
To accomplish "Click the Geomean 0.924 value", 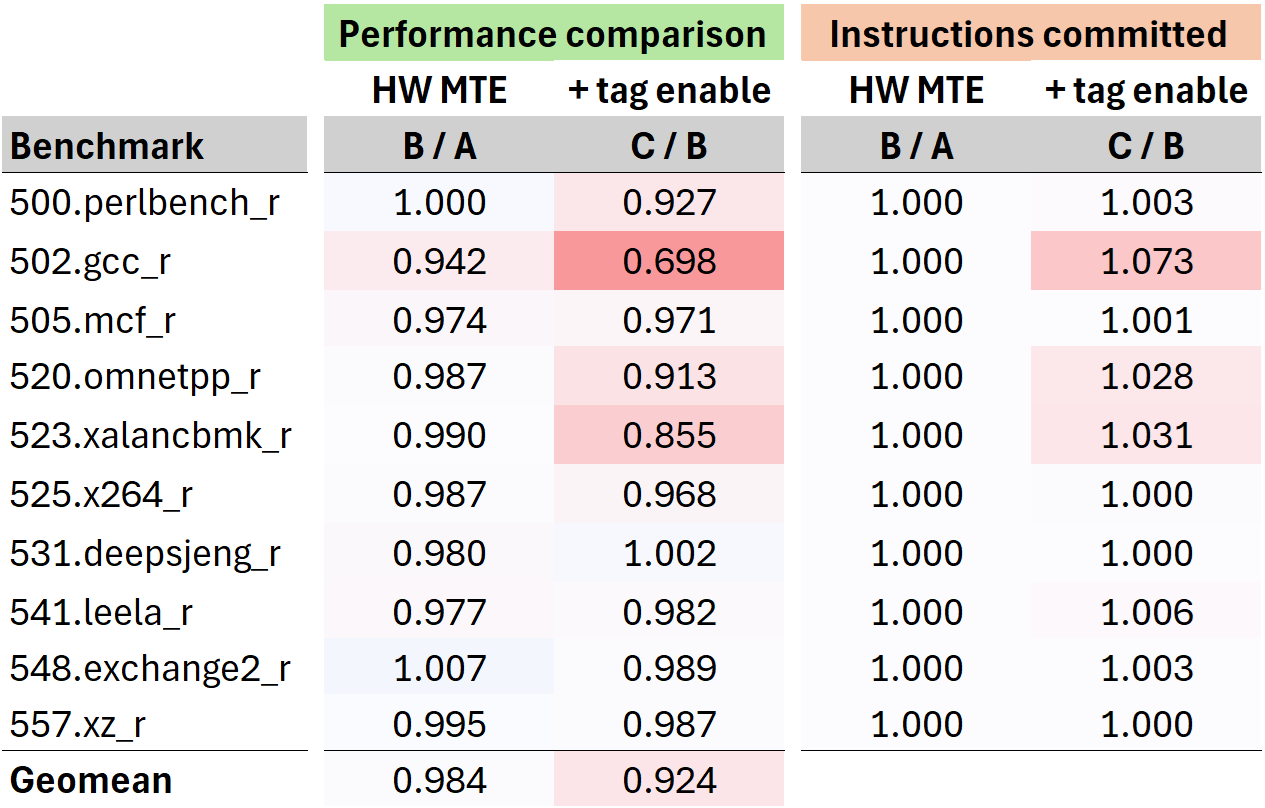I will click(x=669, y=780).
